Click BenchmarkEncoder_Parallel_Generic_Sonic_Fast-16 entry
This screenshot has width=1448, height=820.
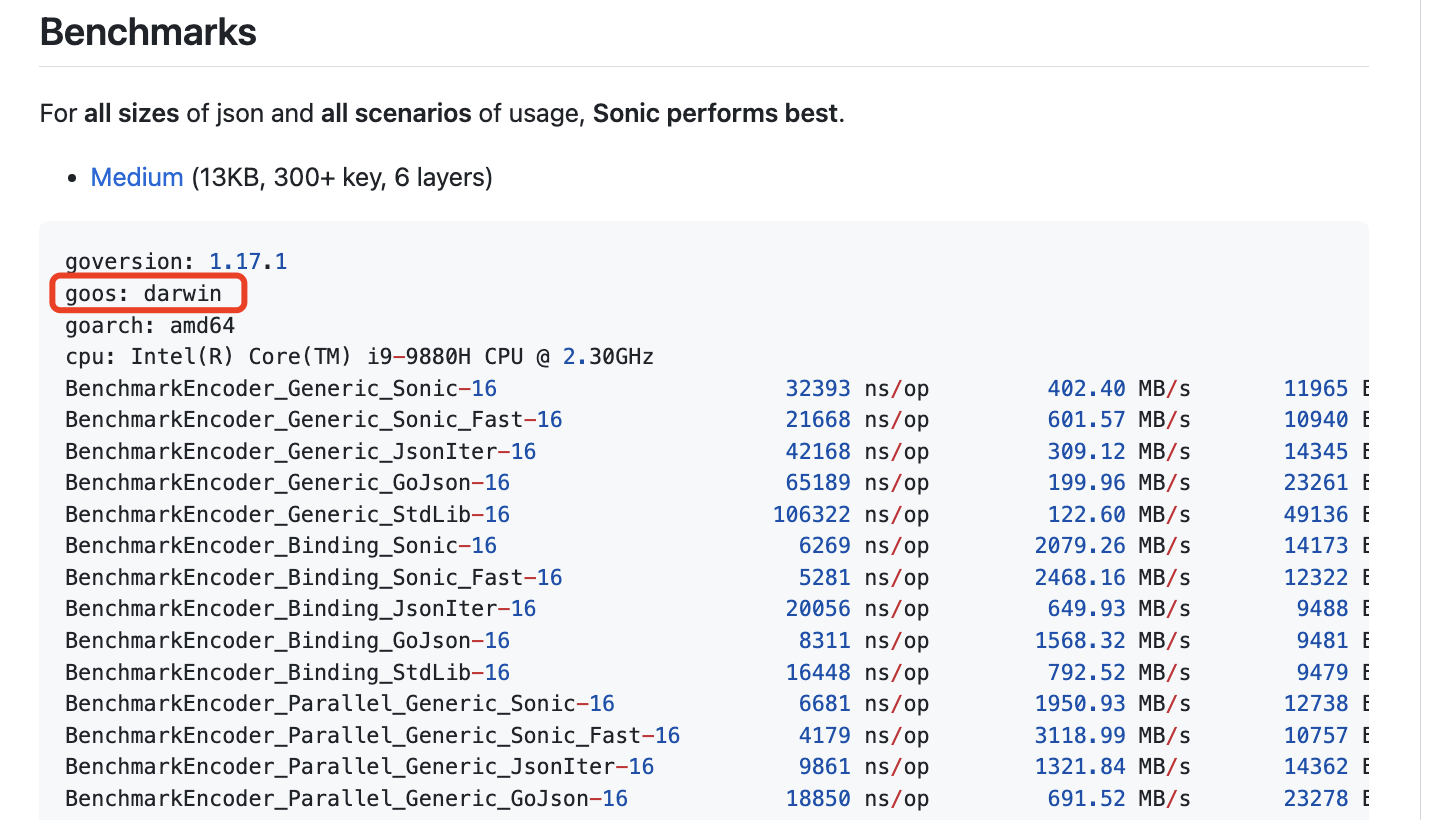[372, 736]
